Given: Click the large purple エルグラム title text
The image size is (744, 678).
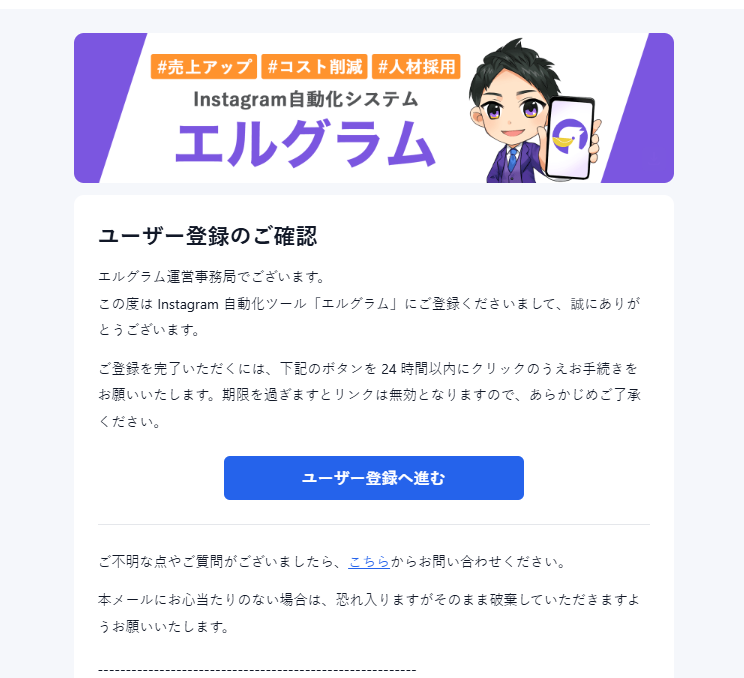Looking at the screenshot, I should click(x=305, y=144).
